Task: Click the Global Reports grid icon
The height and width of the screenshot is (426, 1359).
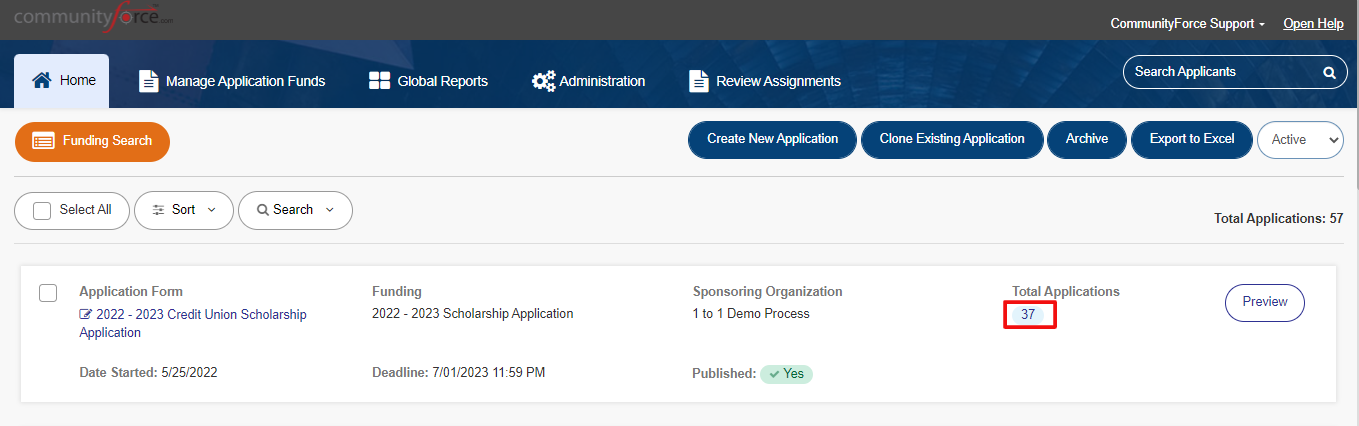Action: 379,81
